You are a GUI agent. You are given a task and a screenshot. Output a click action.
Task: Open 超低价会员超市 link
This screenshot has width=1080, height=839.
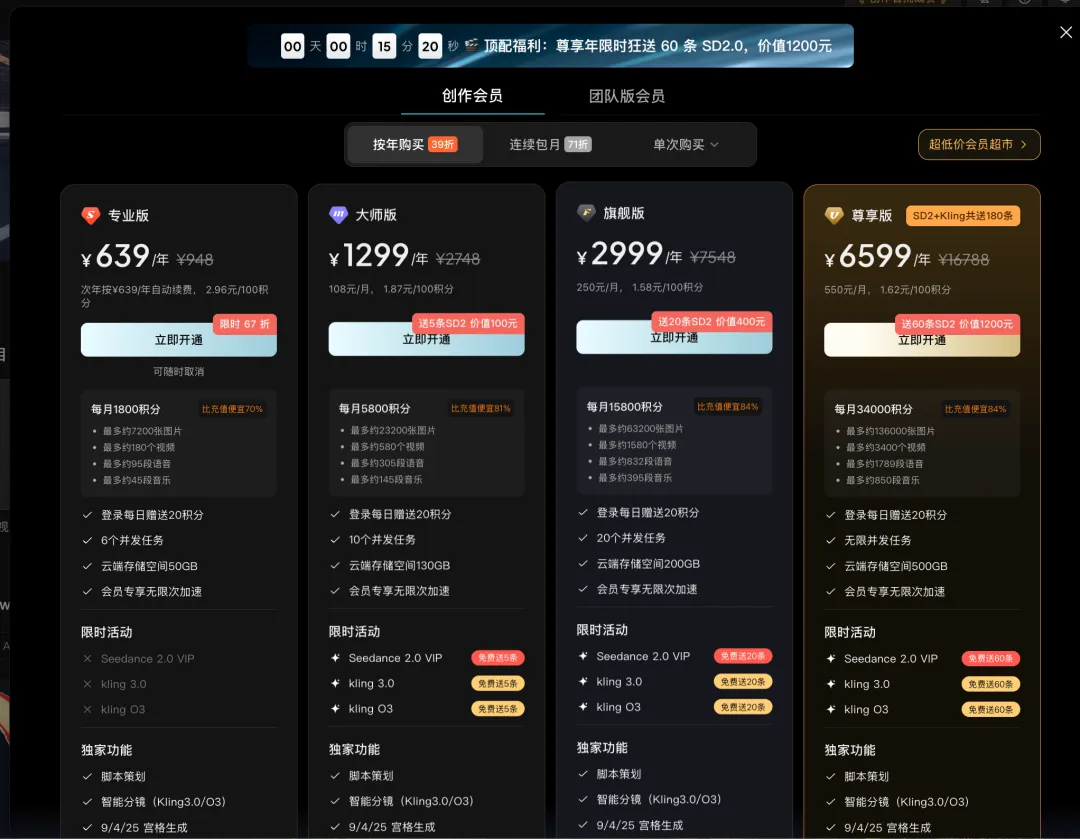pos(979,145)
